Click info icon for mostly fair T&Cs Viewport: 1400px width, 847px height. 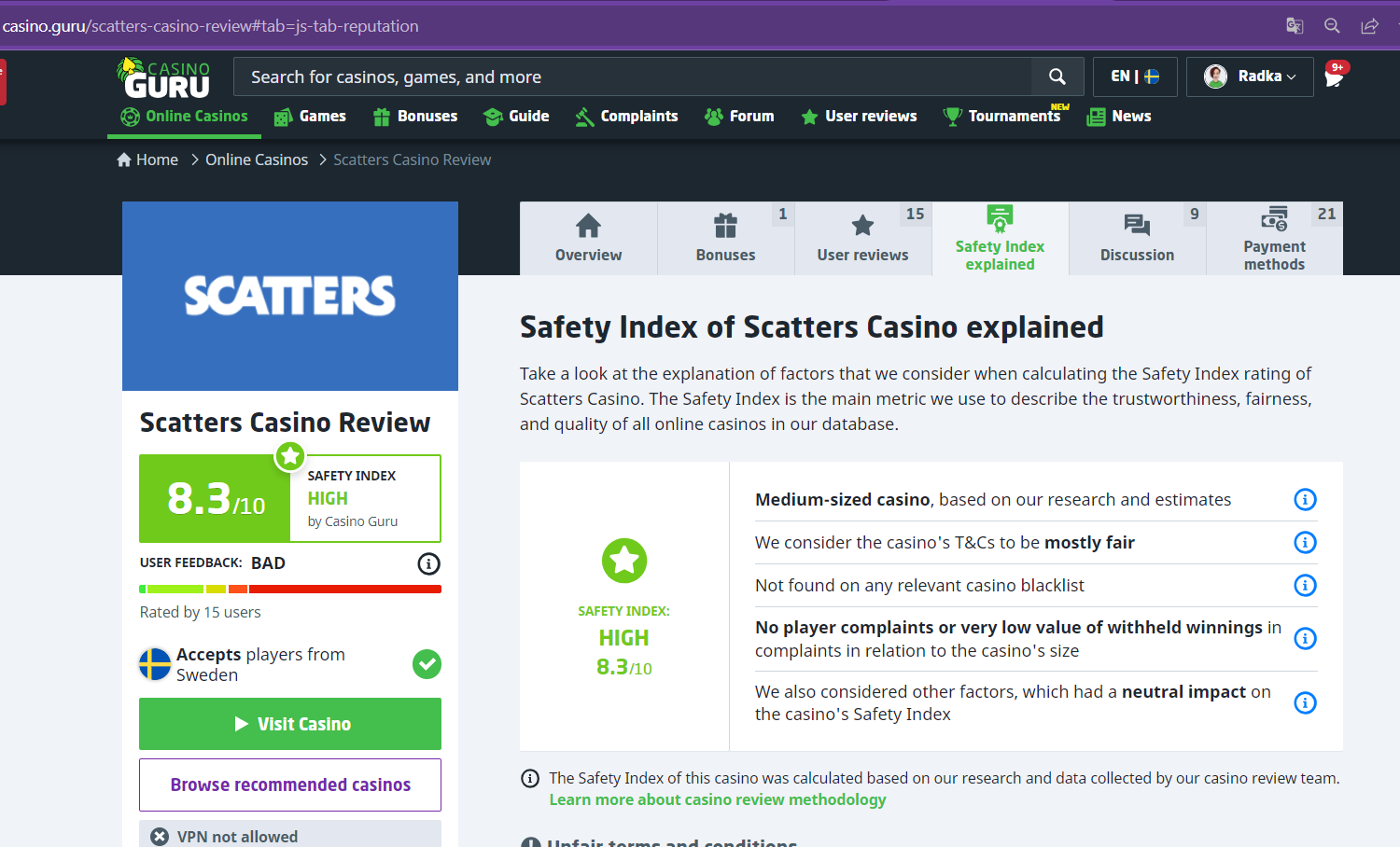pyautogui.click(x=1305, y=542)
